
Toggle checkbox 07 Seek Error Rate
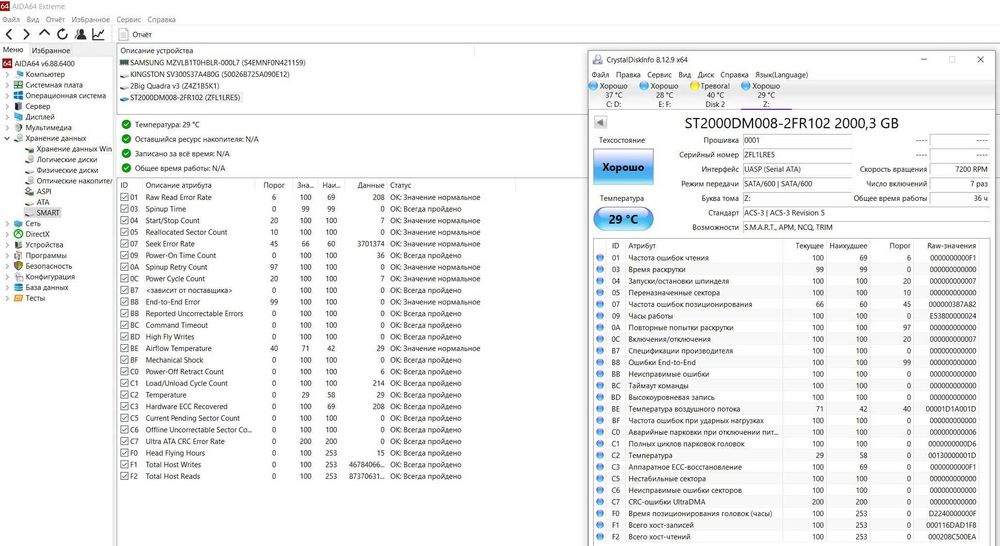124,244
